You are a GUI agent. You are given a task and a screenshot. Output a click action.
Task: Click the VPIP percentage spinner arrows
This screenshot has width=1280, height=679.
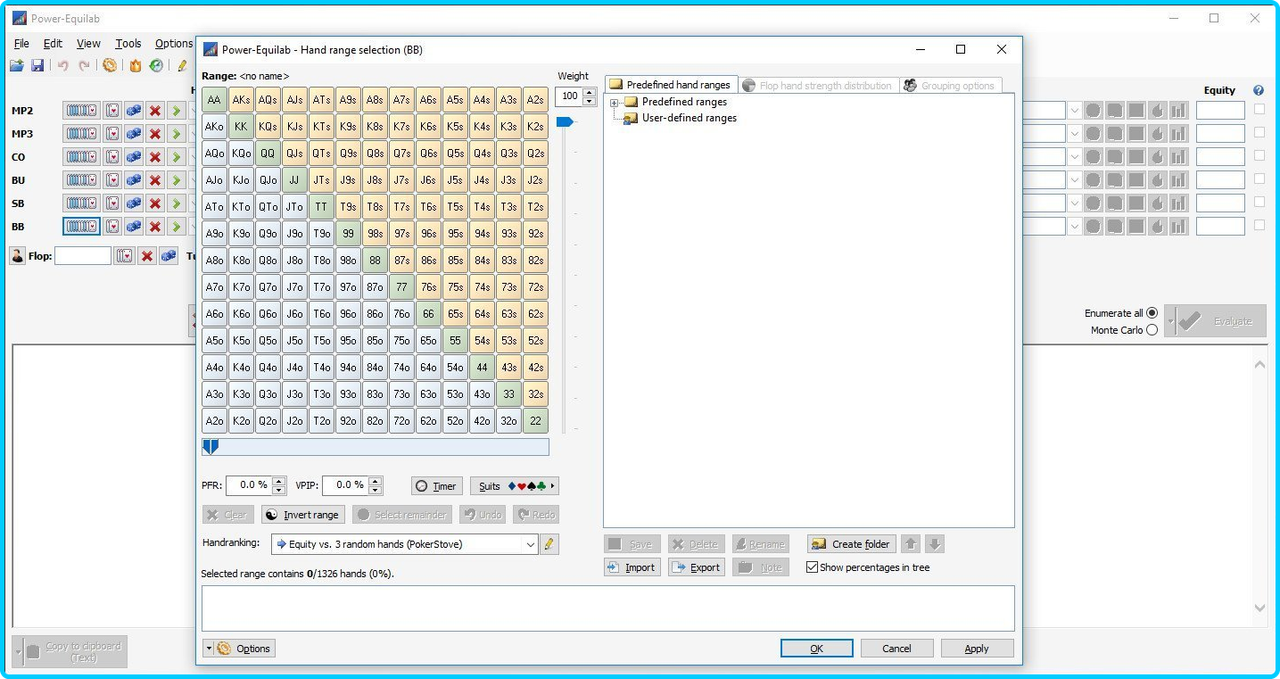(375, 485)
